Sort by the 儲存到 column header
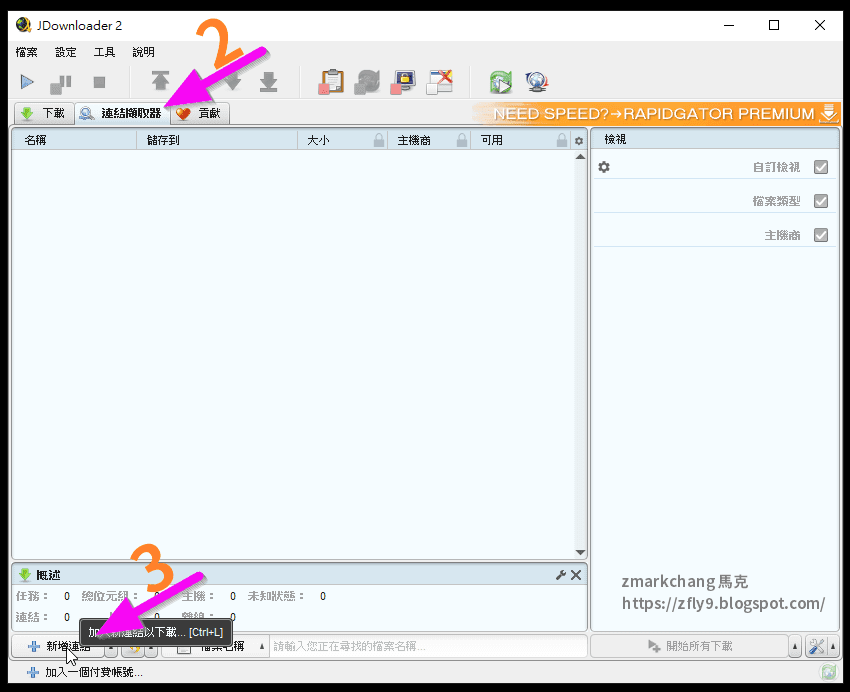This screenshot has width=850, height=692. point(217,140)
